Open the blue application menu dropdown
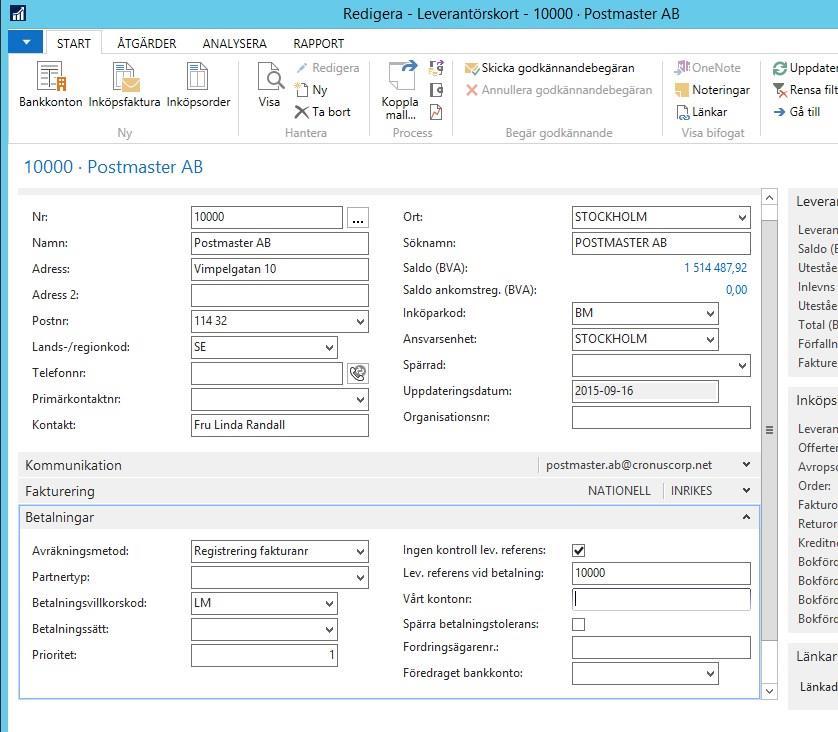838x732 pixels. point(25,42)
